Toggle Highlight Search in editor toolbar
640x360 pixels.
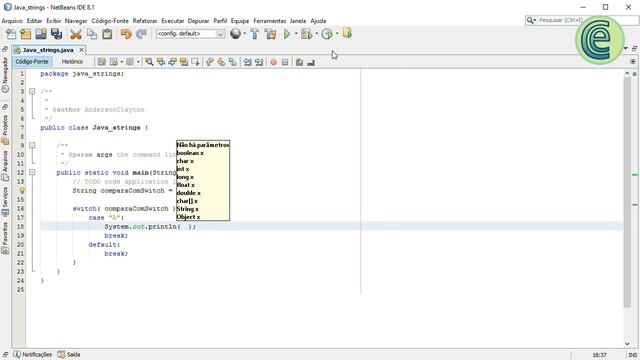[x=184, y=62]
